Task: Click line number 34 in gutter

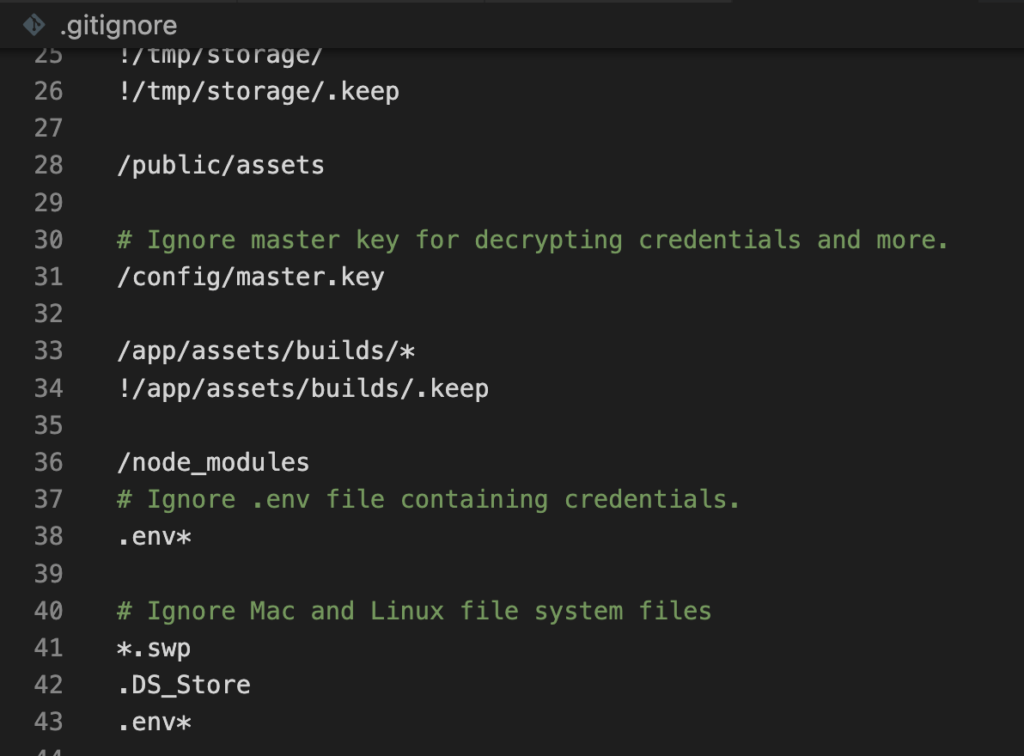Action: pos(48,388)
